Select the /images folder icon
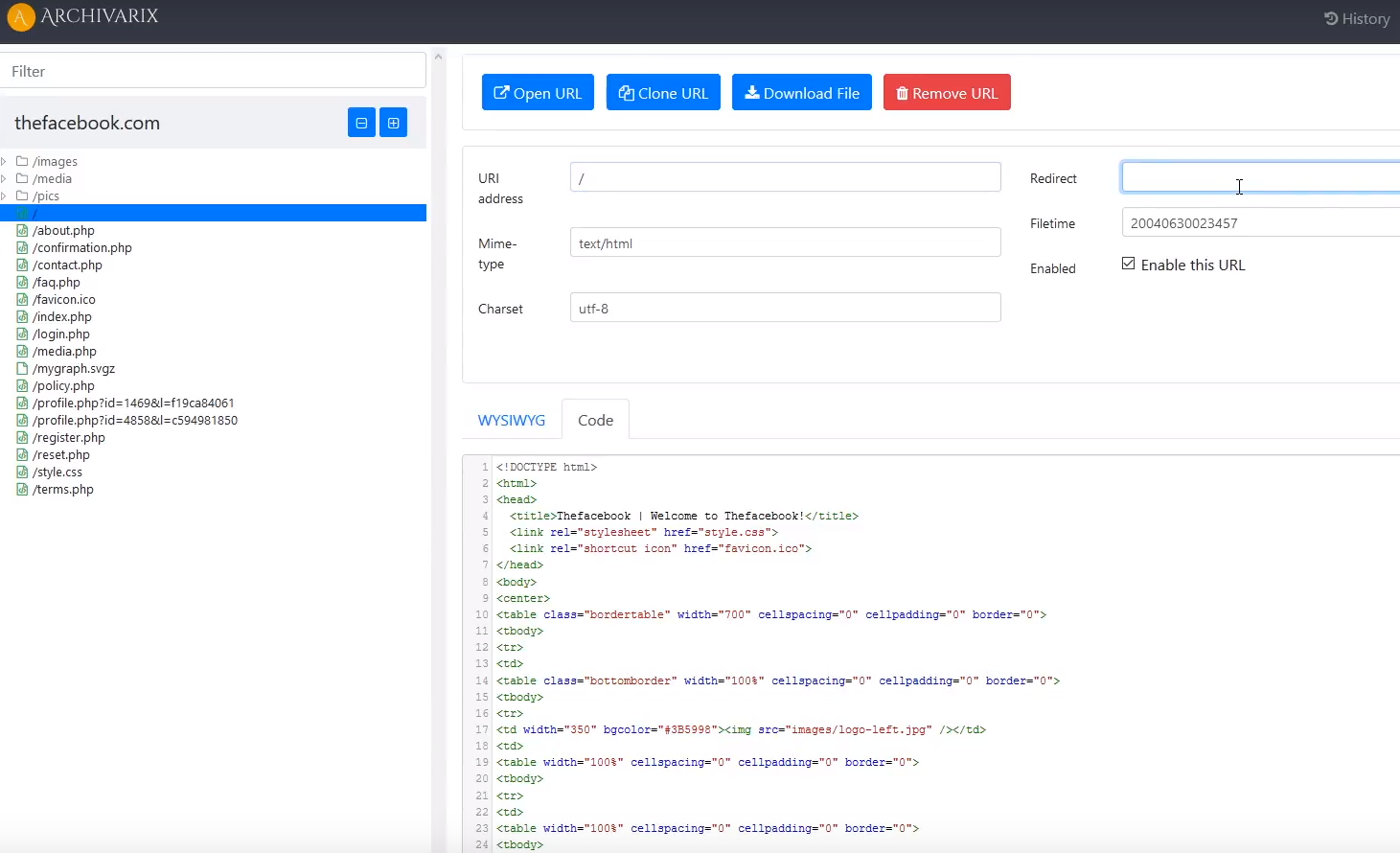 coord(22,161)
